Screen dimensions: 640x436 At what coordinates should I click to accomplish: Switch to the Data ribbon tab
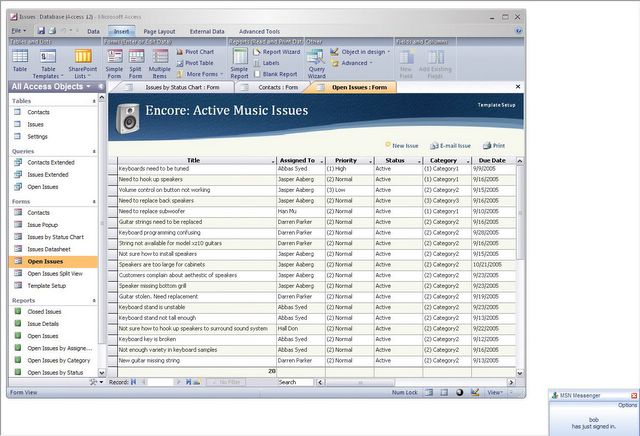pos(93,31)
